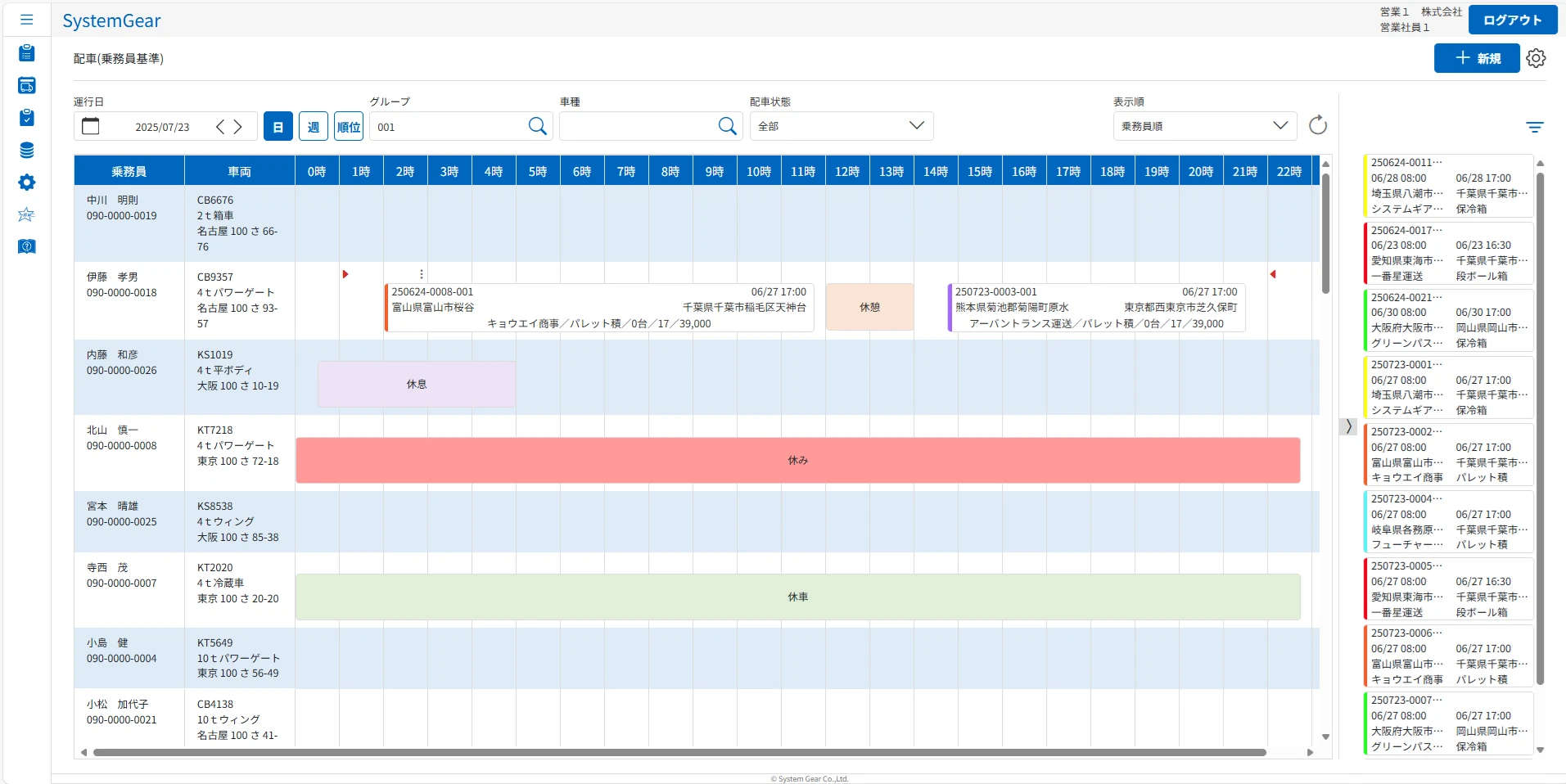Screen dimensions: 1566x784
Task: Switch to week view with 週 toggle
Action: click(314, 127)
